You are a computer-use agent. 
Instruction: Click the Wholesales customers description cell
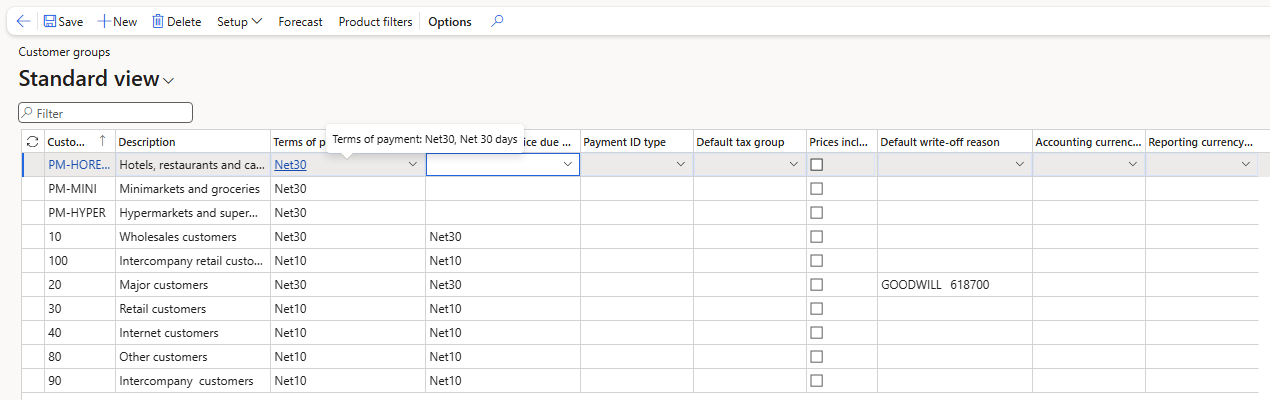[193, 237]
